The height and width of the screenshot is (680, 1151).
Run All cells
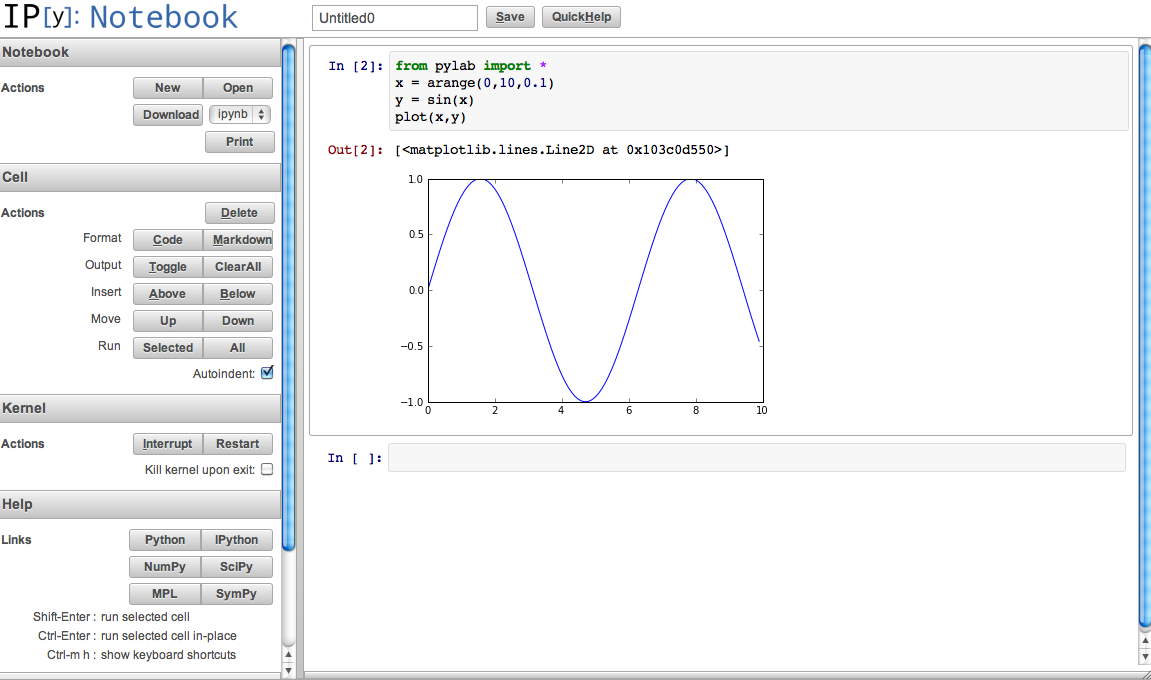(x=237, y=347)
